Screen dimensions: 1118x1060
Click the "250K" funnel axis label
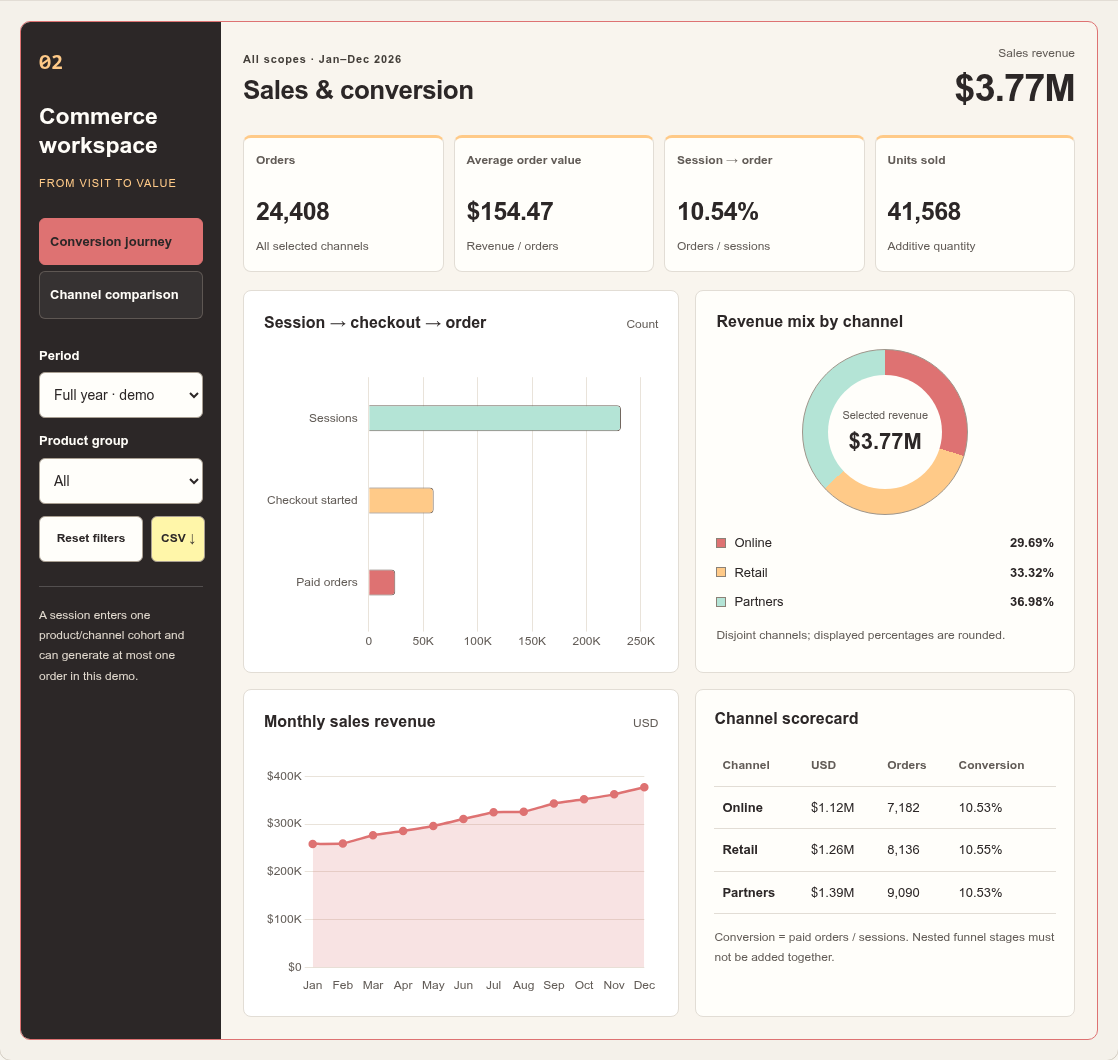tap(640, 641)
